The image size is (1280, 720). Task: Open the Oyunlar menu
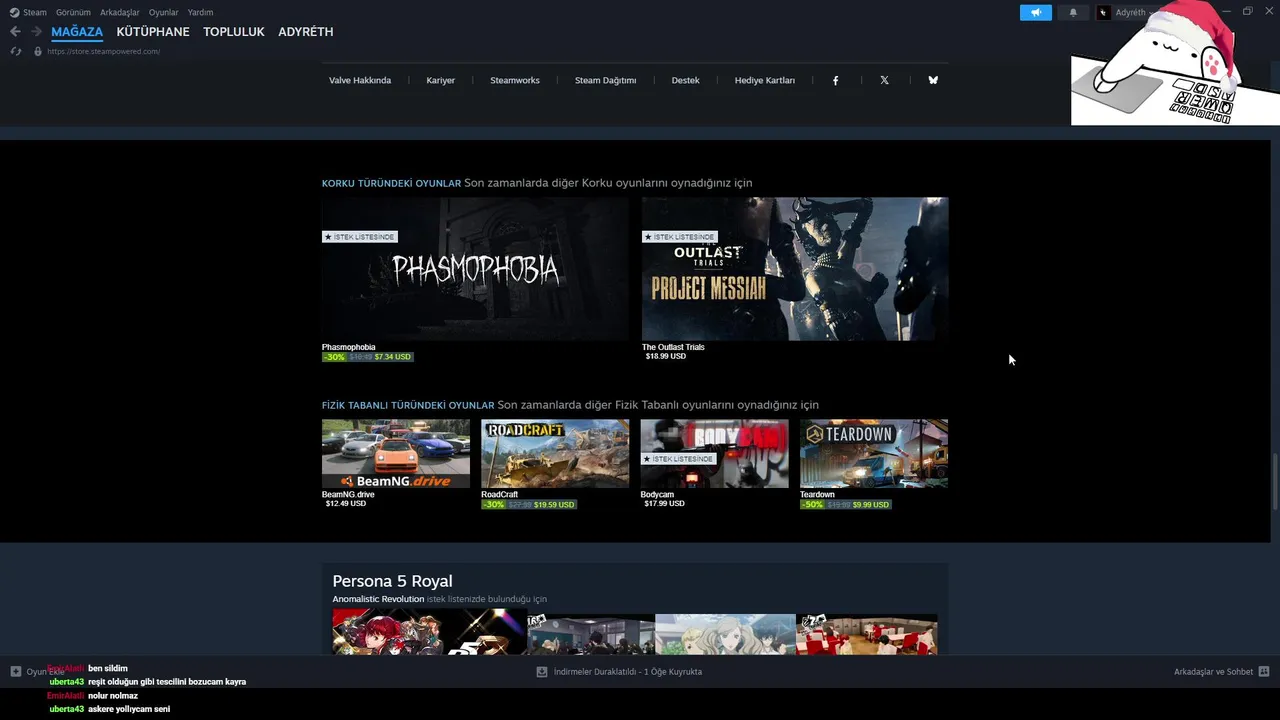[164, 12]
